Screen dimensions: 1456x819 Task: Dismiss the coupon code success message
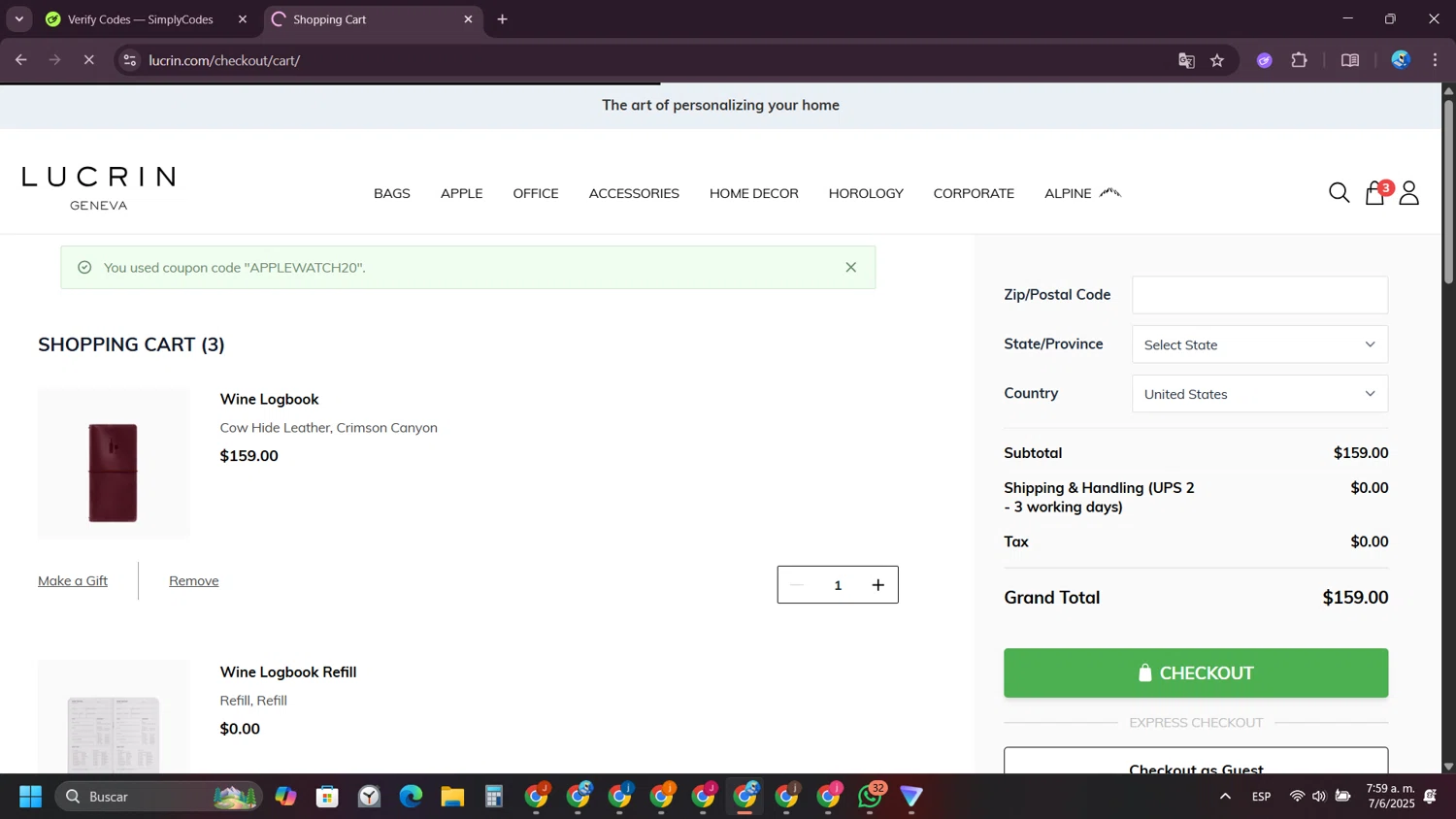click(850, 267)
